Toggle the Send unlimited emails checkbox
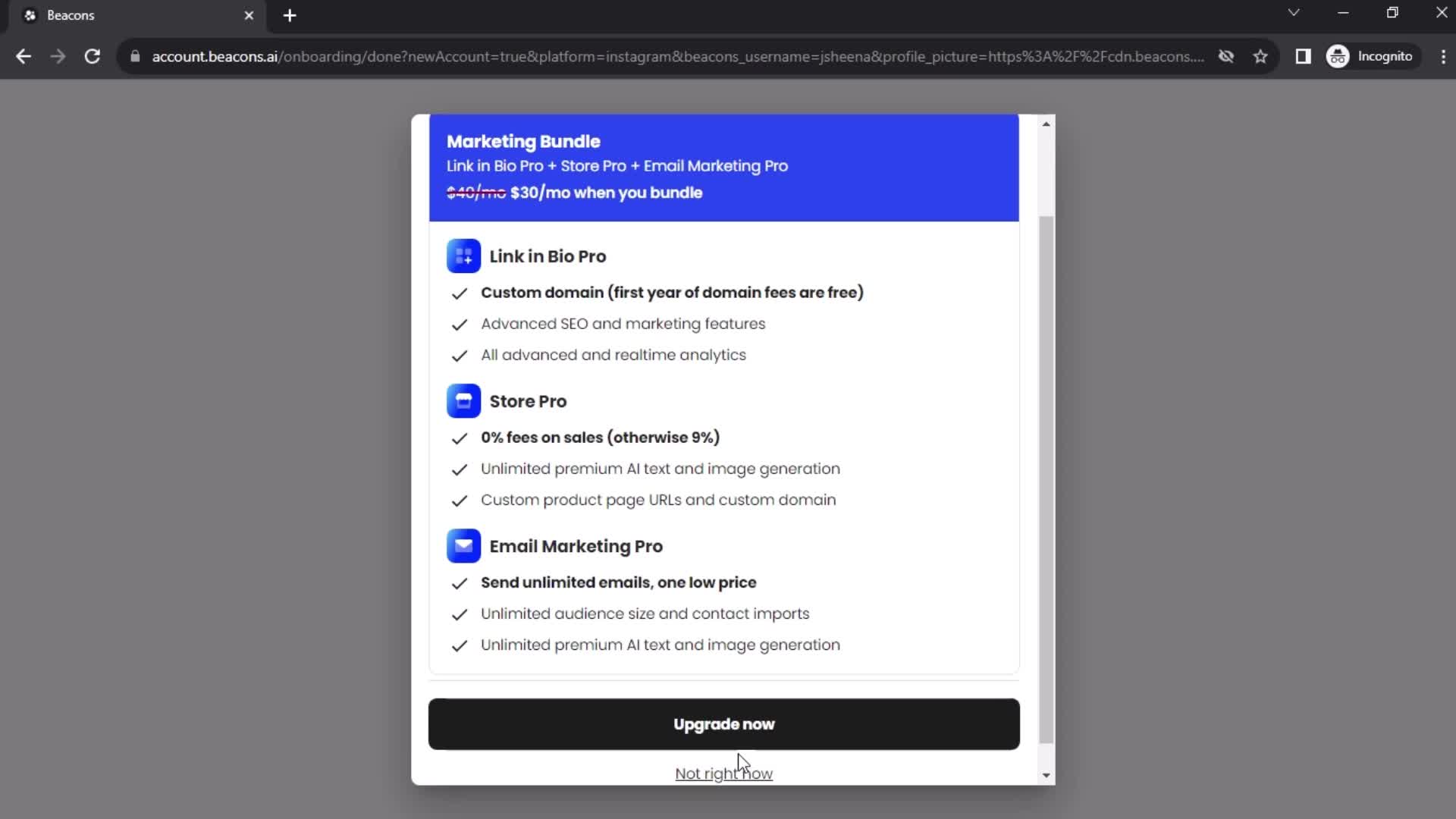 click(x=459, y=582)
